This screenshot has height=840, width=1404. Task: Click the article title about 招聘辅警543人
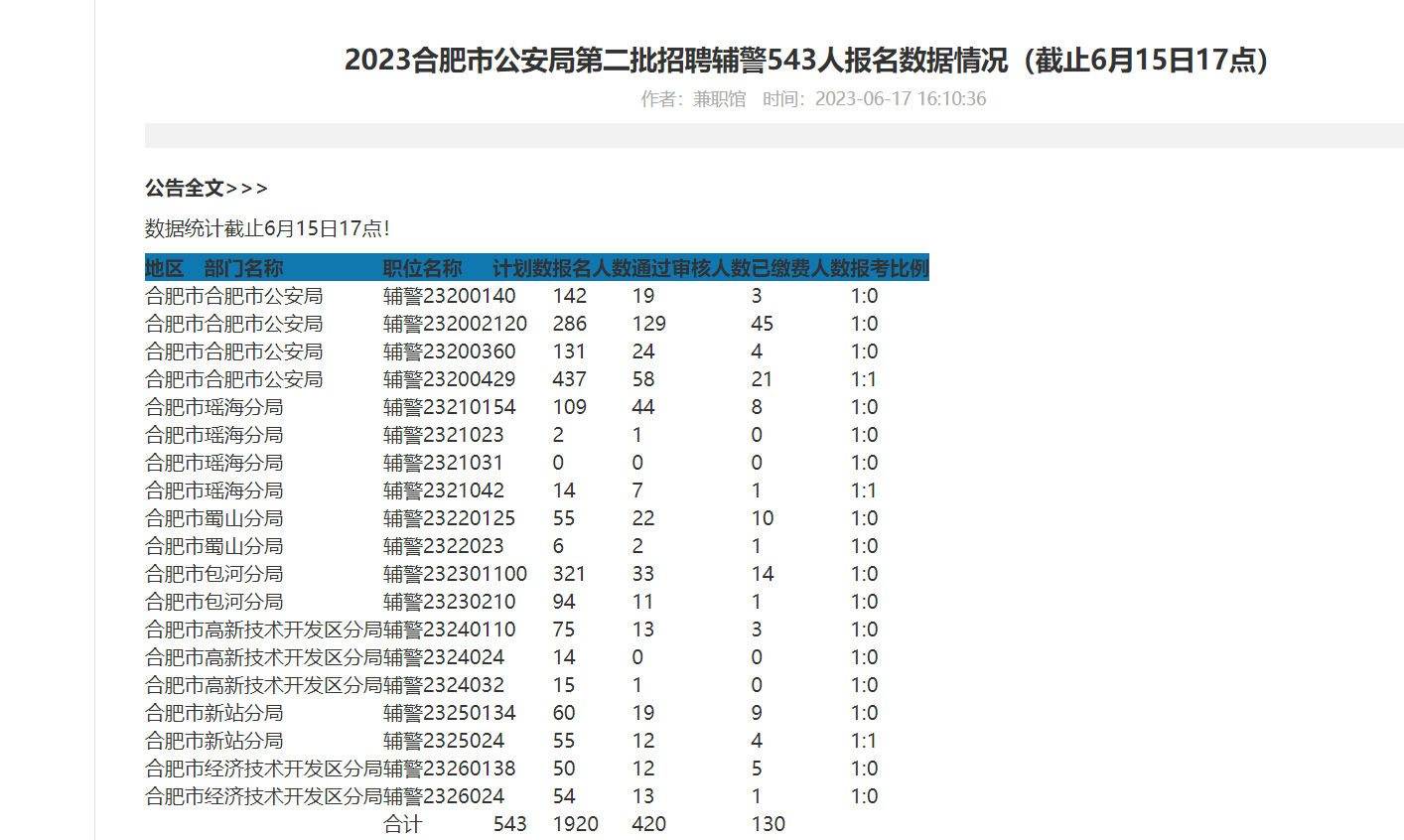tap(806, 60)
